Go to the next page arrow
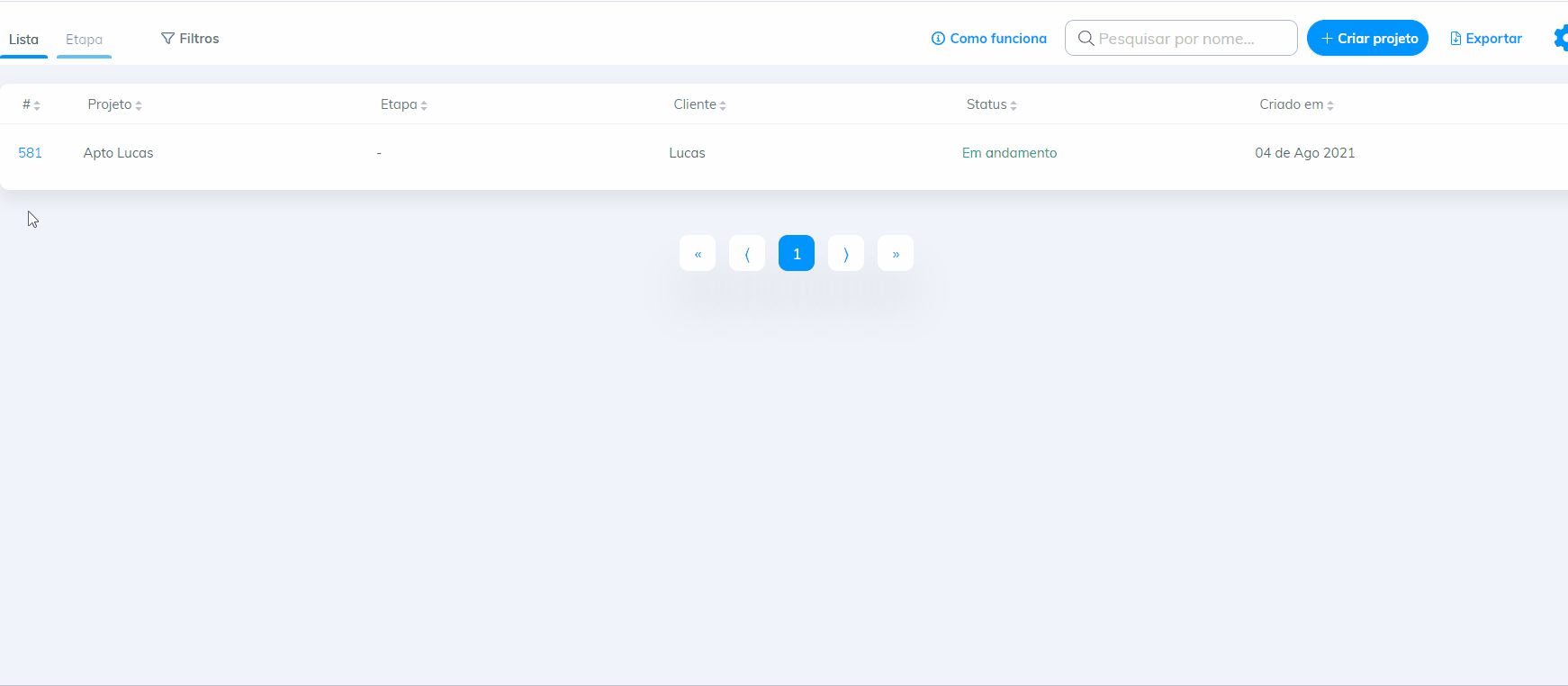 pos(846,253)
